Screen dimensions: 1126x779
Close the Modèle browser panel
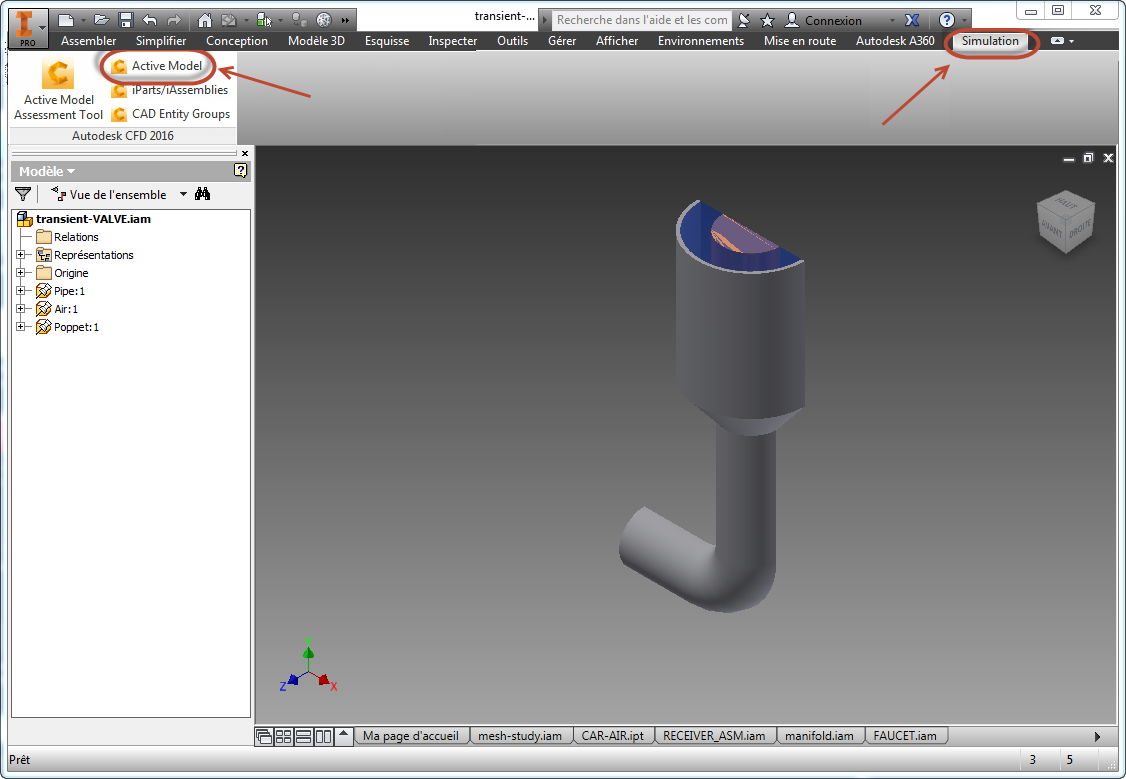point(245,153)
